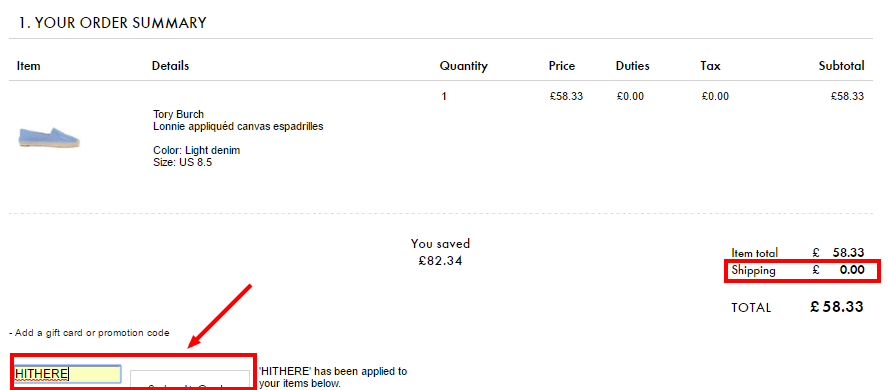Focus the promotion code field containing HITHERE
Image resolution: width=888 pixels, height=390 pixels.
point(67,374)
